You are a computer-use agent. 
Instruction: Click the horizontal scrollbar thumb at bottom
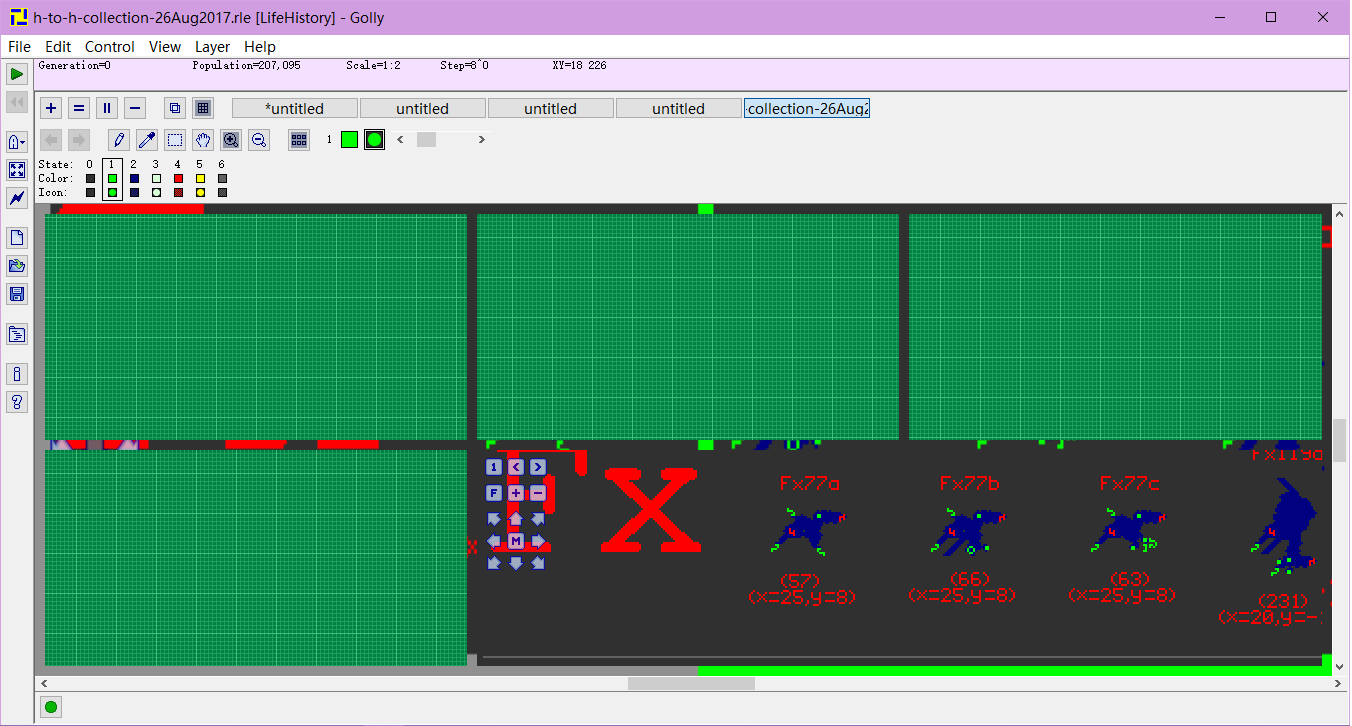691,684
